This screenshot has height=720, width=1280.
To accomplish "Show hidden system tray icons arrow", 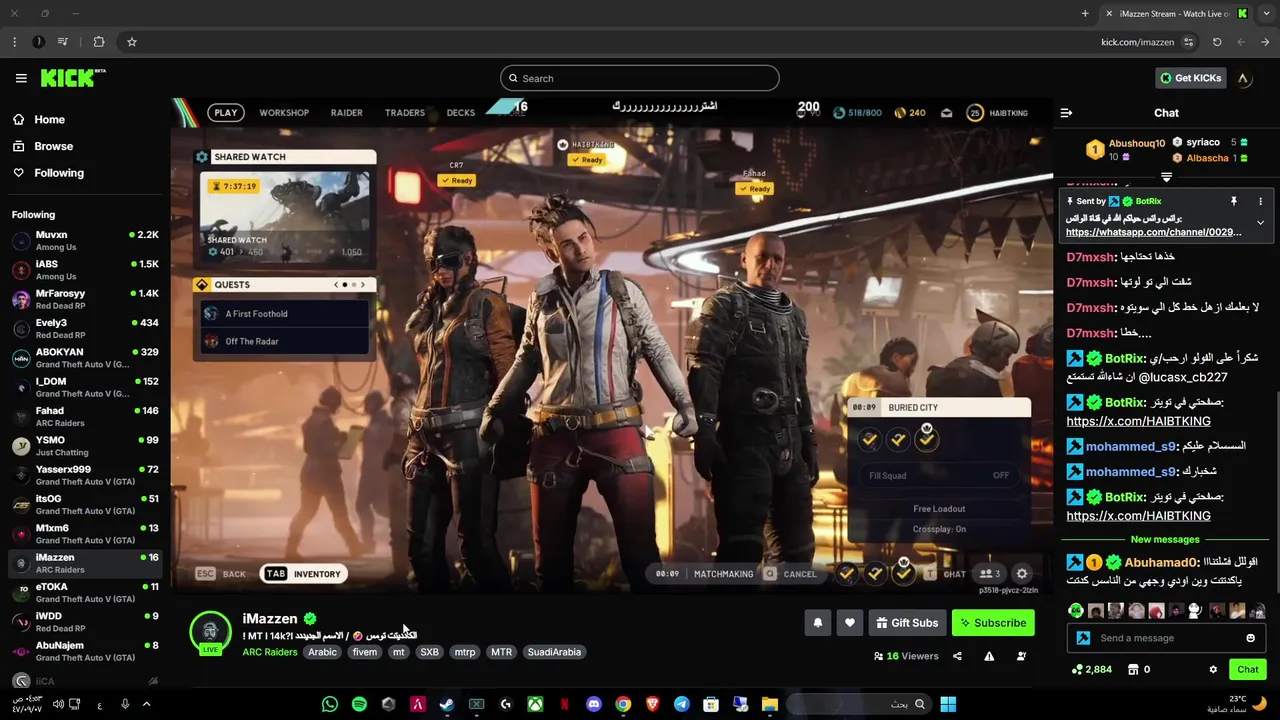I will click(146, 704).
